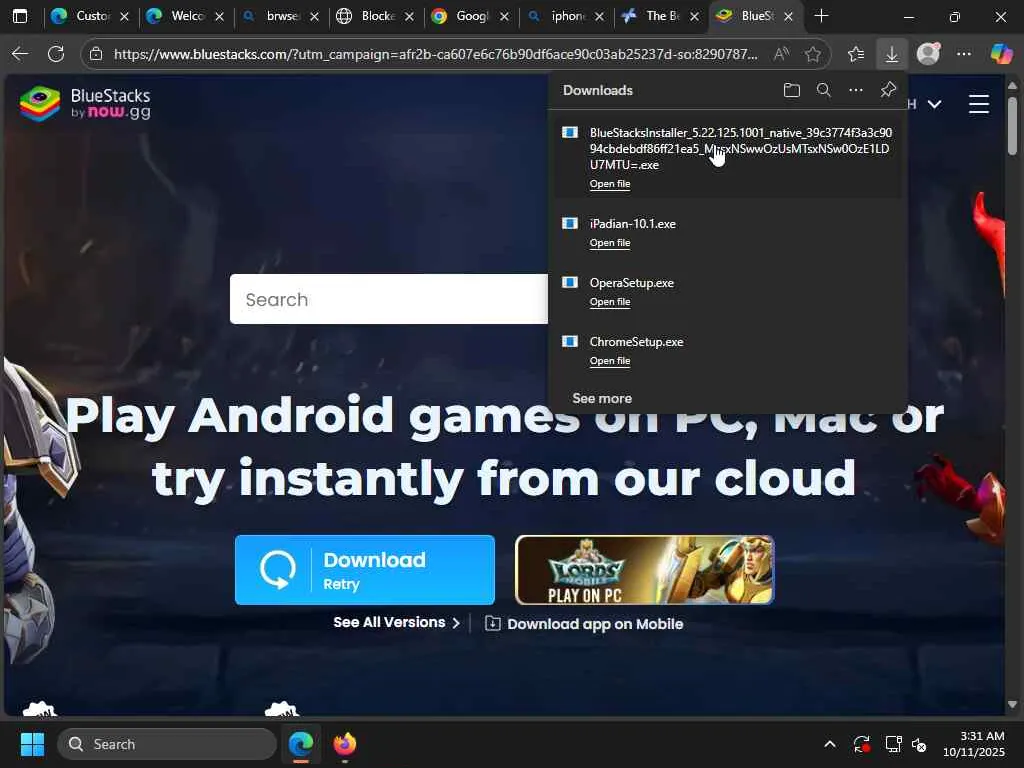The image size is (1024, 768).
Task: Open a new browser tab
Action: click(x=822, y=16)
